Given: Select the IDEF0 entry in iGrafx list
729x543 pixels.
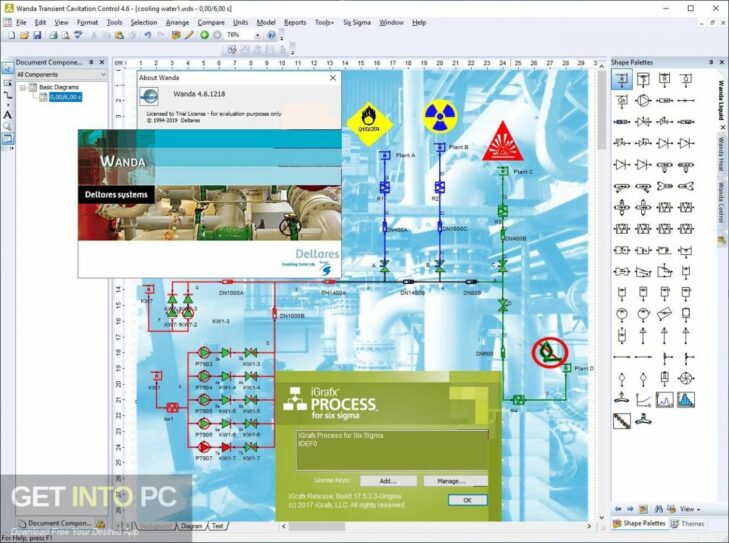Looking at the screenshot, I should tap(308, 444).
